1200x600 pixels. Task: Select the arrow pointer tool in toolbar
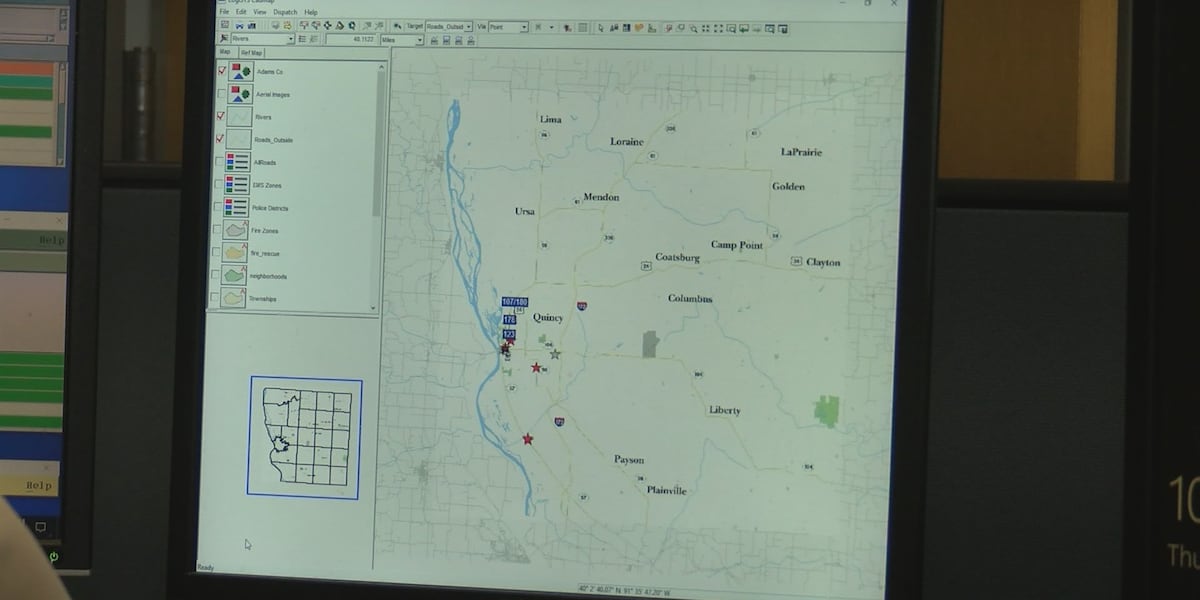coord(600,27)
